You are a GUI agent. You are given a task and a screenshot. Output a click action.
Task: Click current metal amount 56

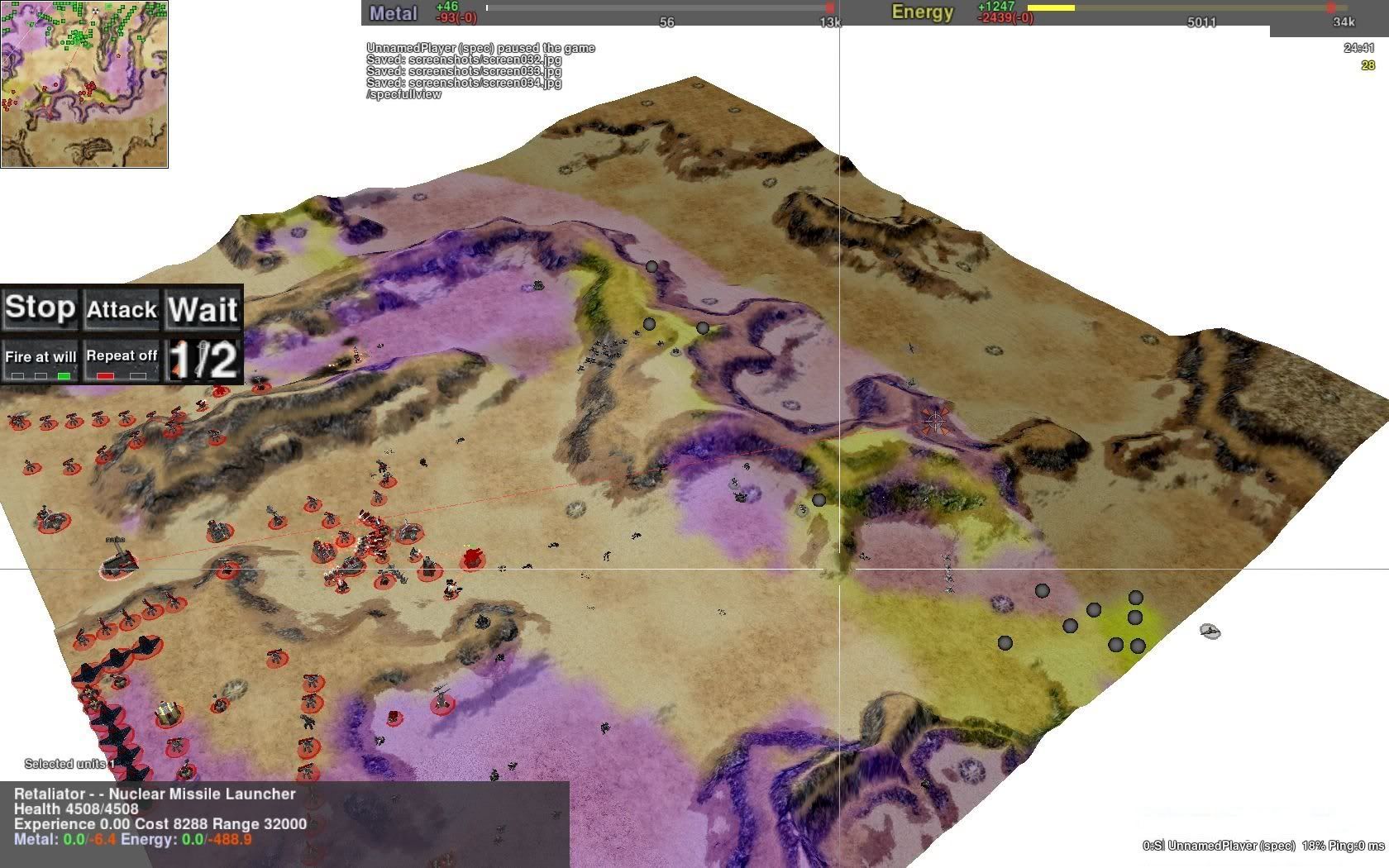[666, 22]
